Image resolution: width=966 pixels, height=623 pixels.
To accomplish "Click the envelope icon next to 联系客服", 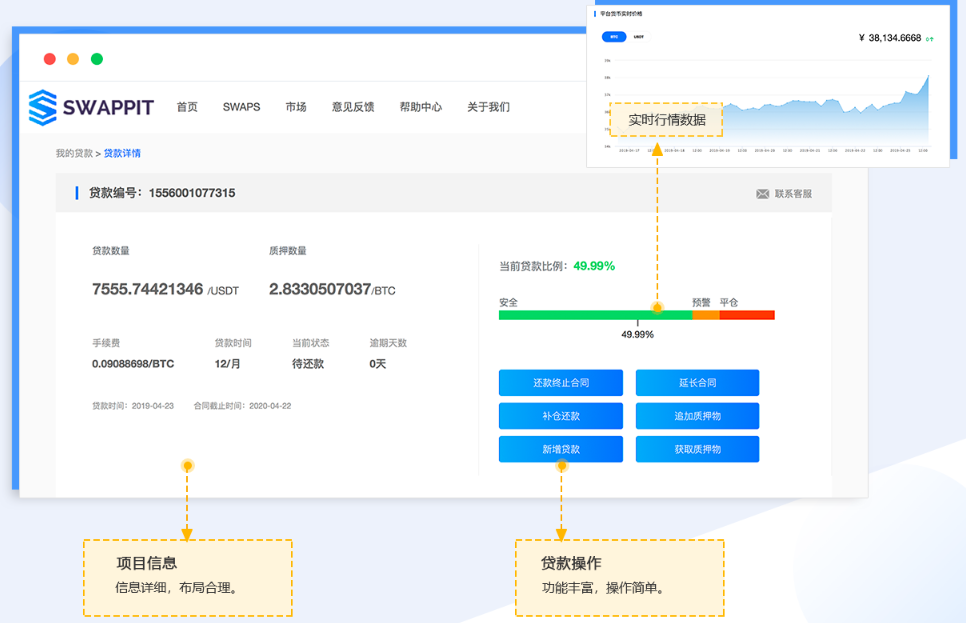I will click(x=763, y=194).
